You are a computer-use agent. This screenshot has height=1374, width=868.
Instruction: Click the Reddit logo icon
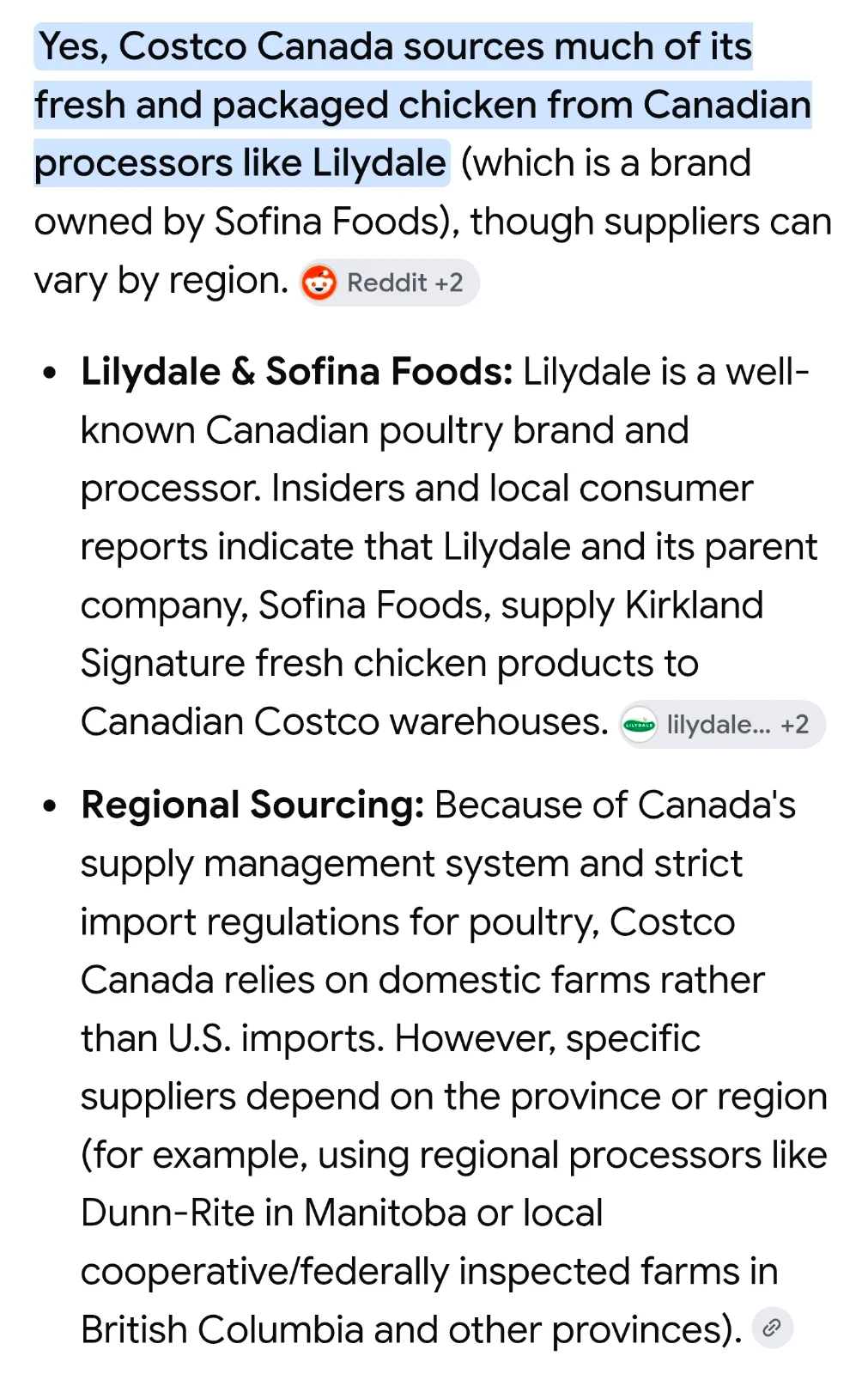click(x=319, y=283)
